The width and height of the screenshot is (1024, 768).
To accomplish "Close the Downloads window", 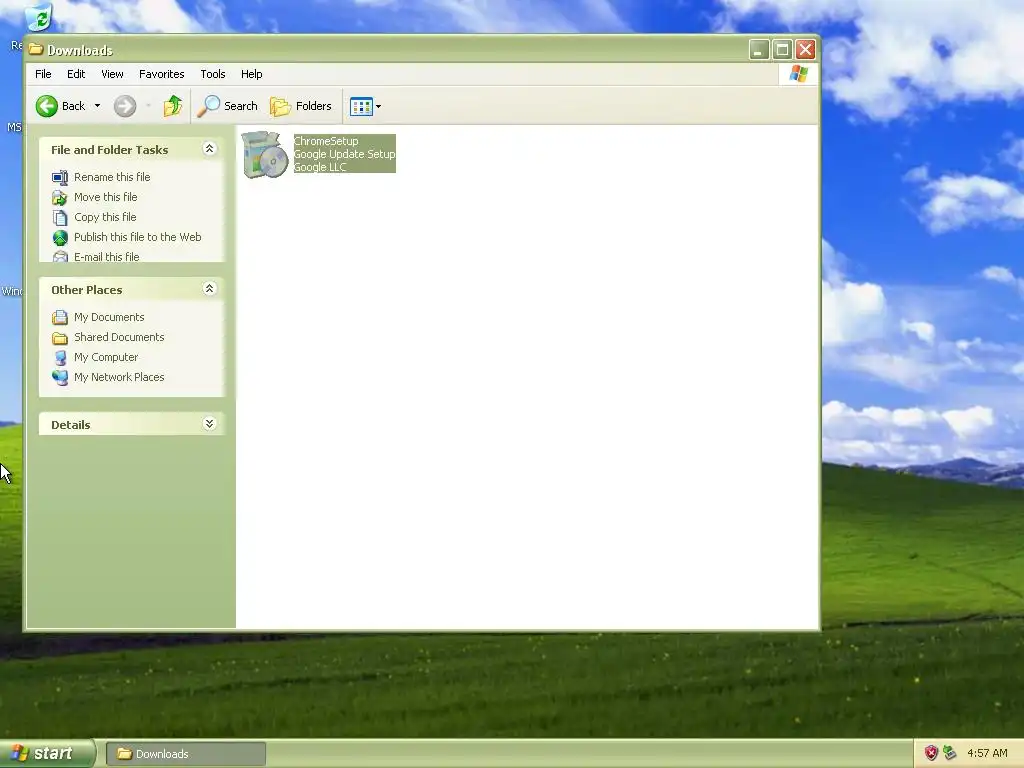I will click(806, 50).
